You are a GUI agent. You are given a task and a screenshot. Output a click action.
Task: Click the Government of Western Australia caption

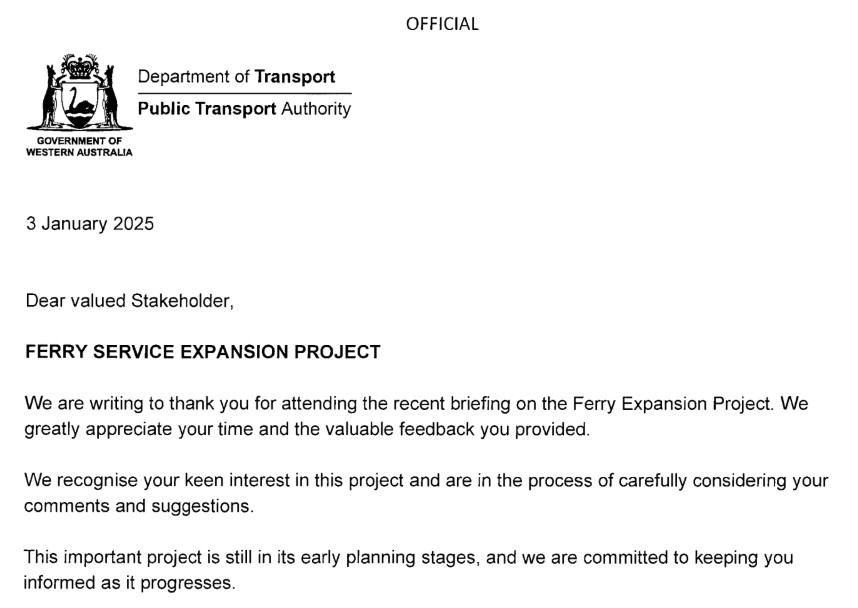(x=79, y=146)
